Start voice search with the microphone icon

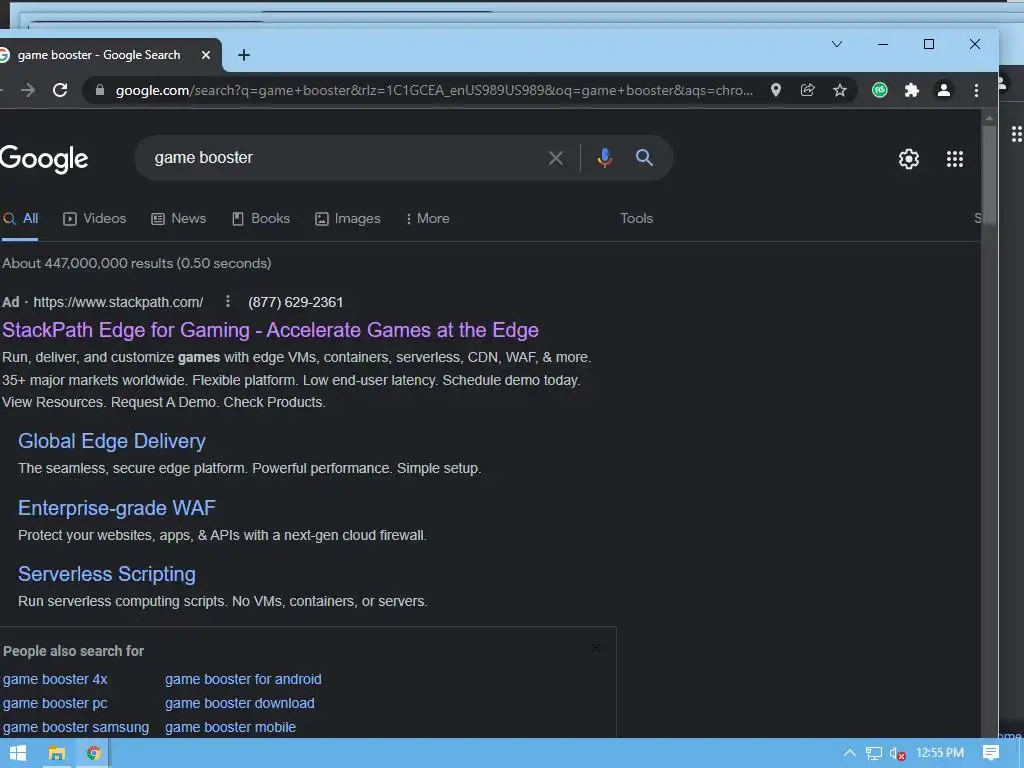[605, 157]
